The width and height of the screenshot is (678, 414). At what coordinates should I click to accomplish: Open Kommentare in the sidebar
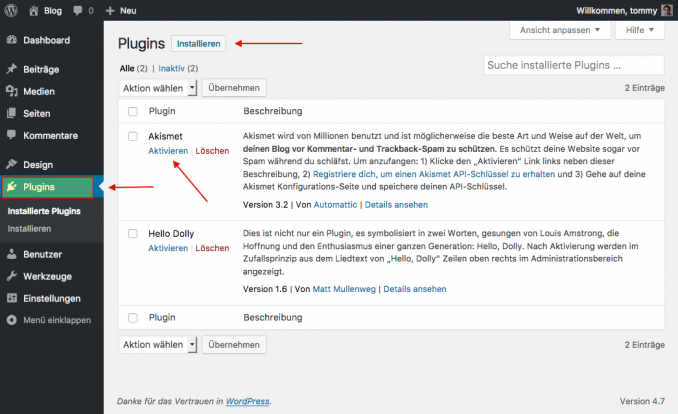coord(51,135)
